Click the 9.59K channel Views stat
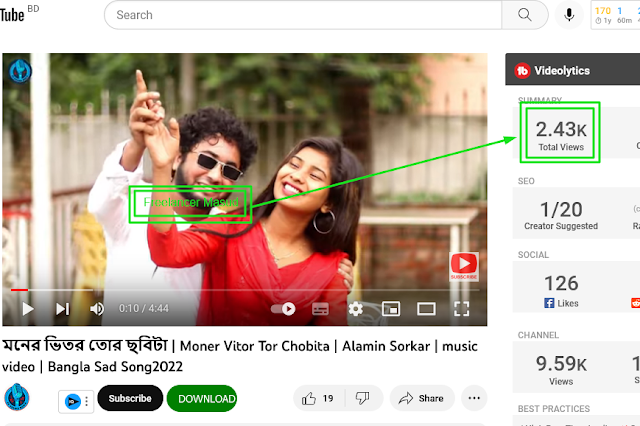Viewport: 640px width, 426px height. tap(561, 369)
